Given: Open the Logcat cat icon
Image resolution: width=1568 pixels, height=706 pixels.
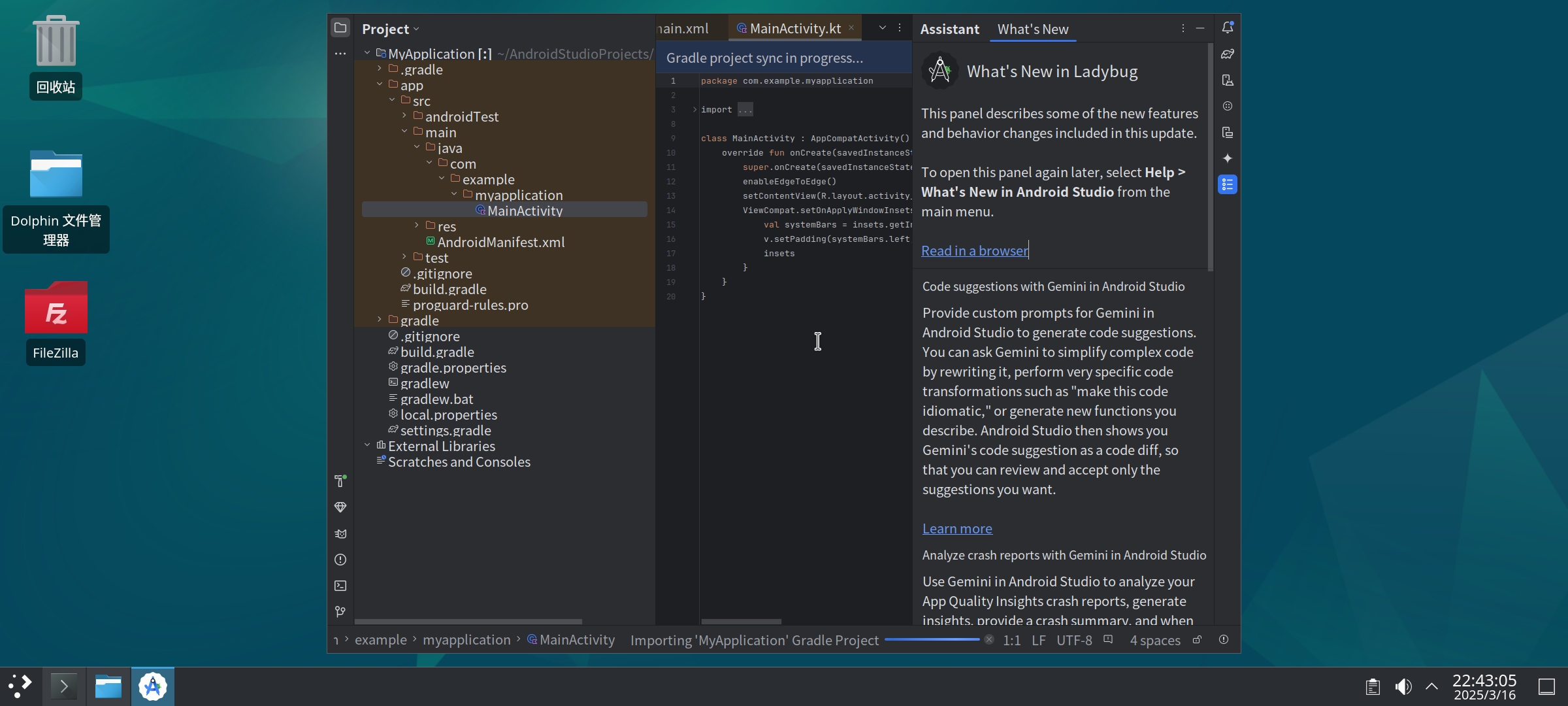Looking at the screenshot, I should [340, 533].
